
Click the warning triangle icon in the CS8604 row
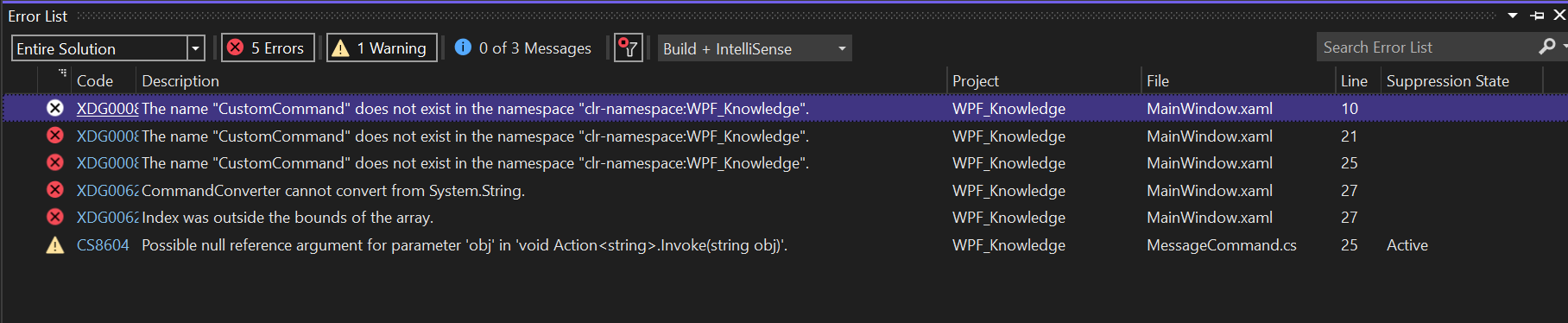55,245
